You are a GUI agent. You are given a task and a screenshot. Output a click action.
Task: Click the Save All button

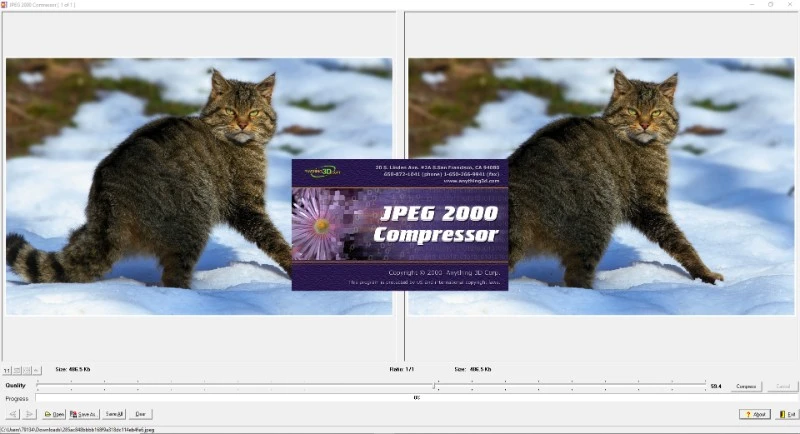coord(114,414)
